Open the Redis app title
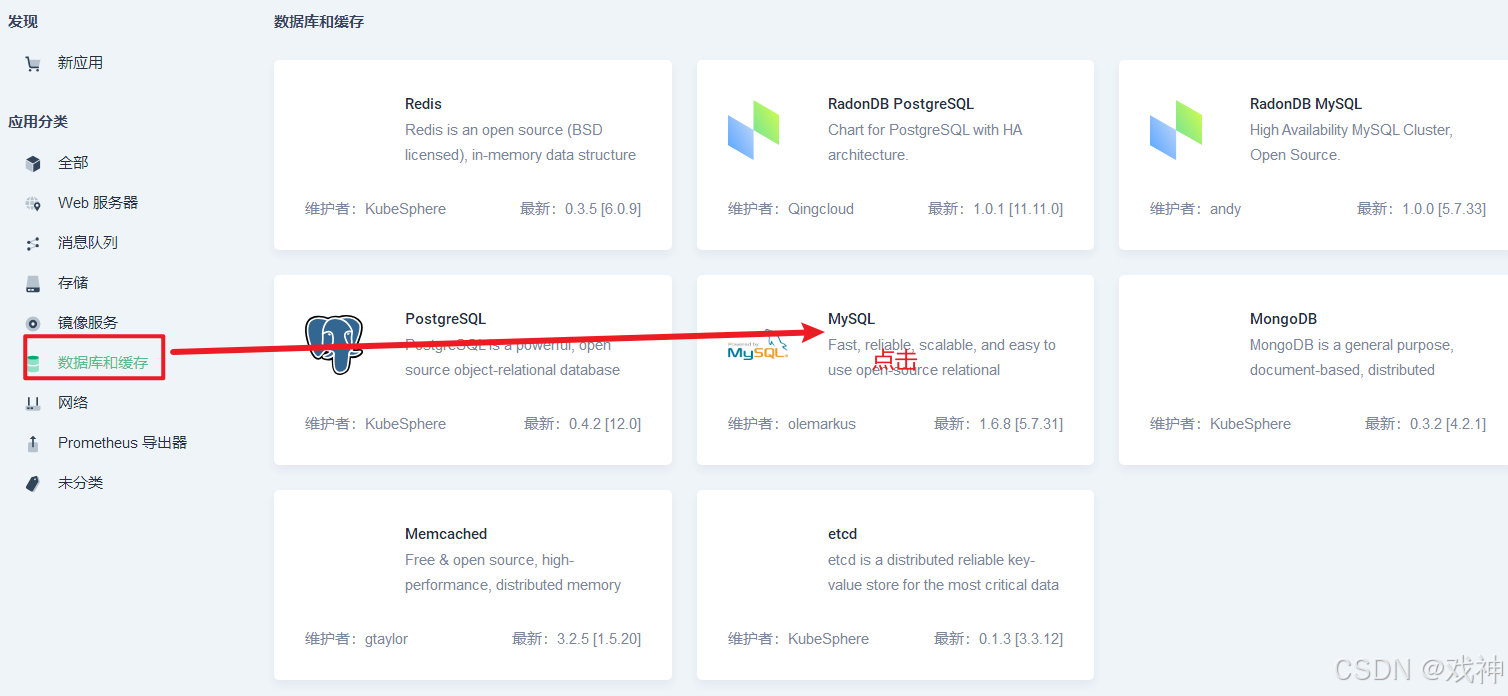 [x=423, y=104]
